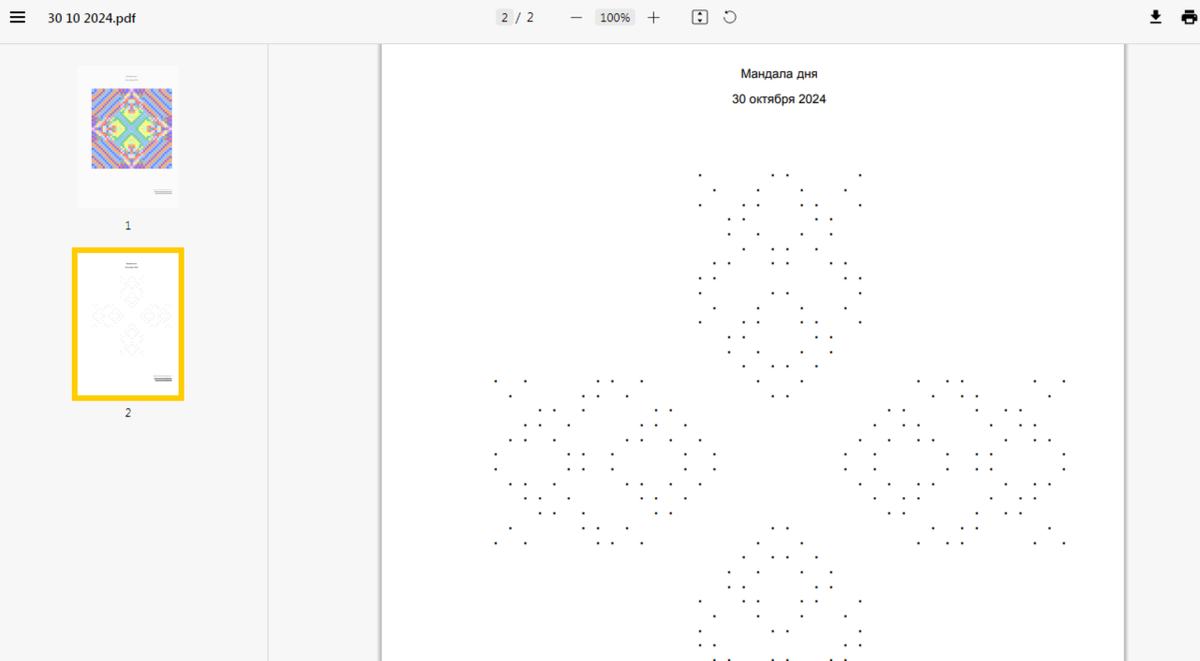Download the PDF file
This screenshot has width=1200, height=661.
point(1155,17)
